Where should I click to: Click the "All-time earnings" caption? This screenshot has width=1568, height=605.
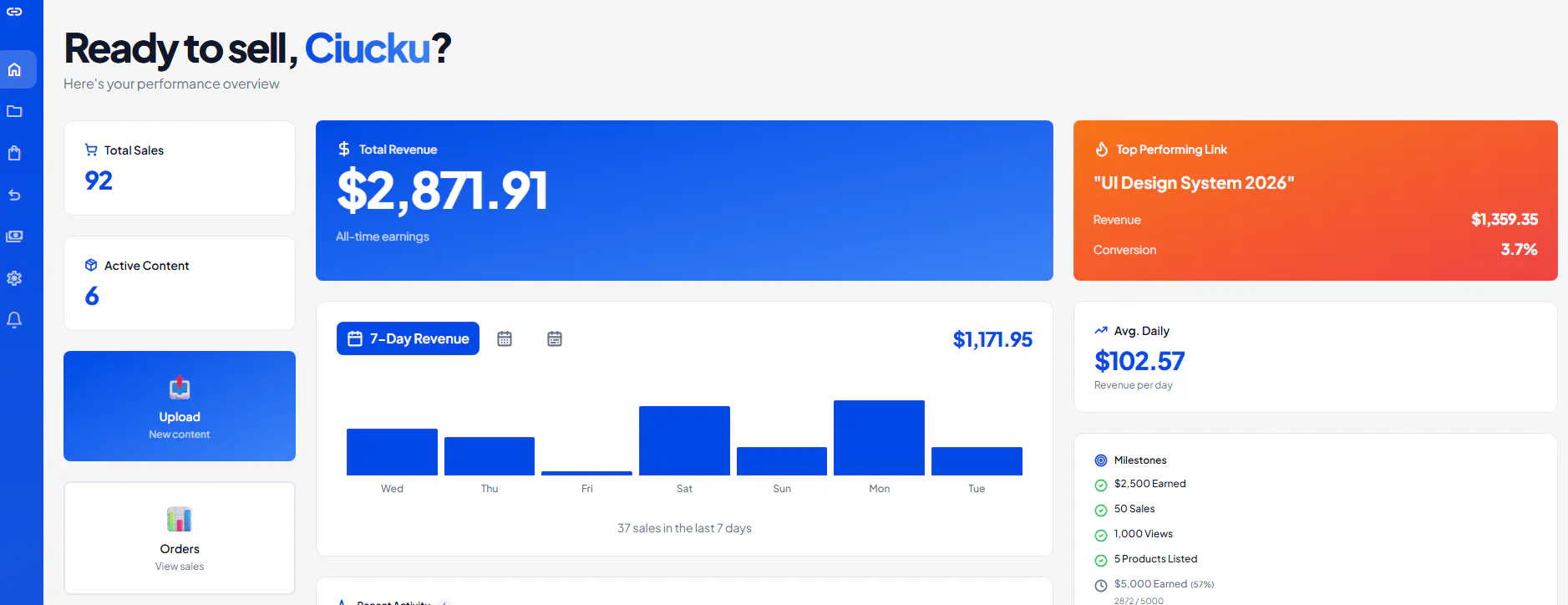tap(383, 236)
